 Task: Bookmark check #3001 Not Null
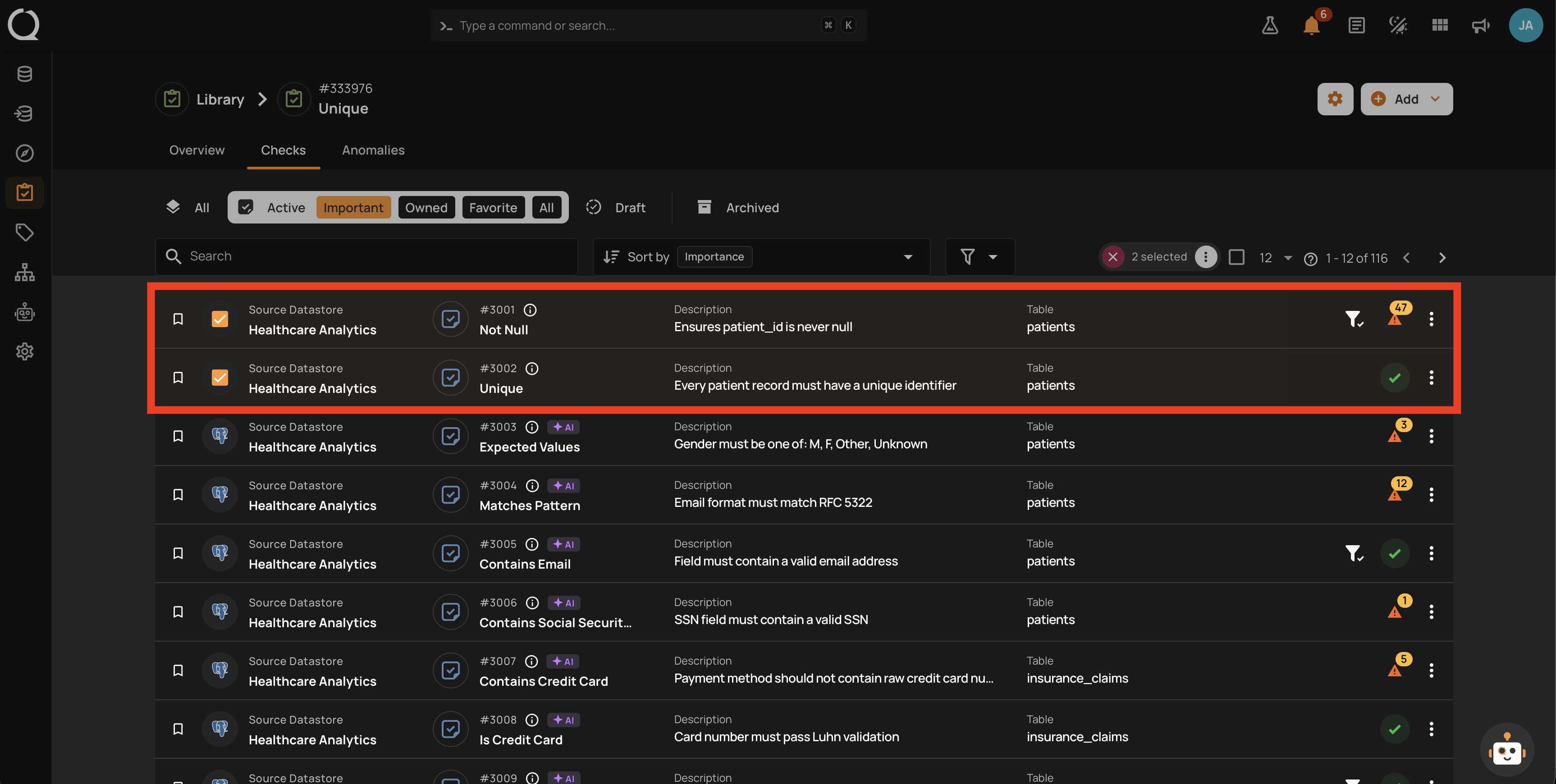point(178,319)
